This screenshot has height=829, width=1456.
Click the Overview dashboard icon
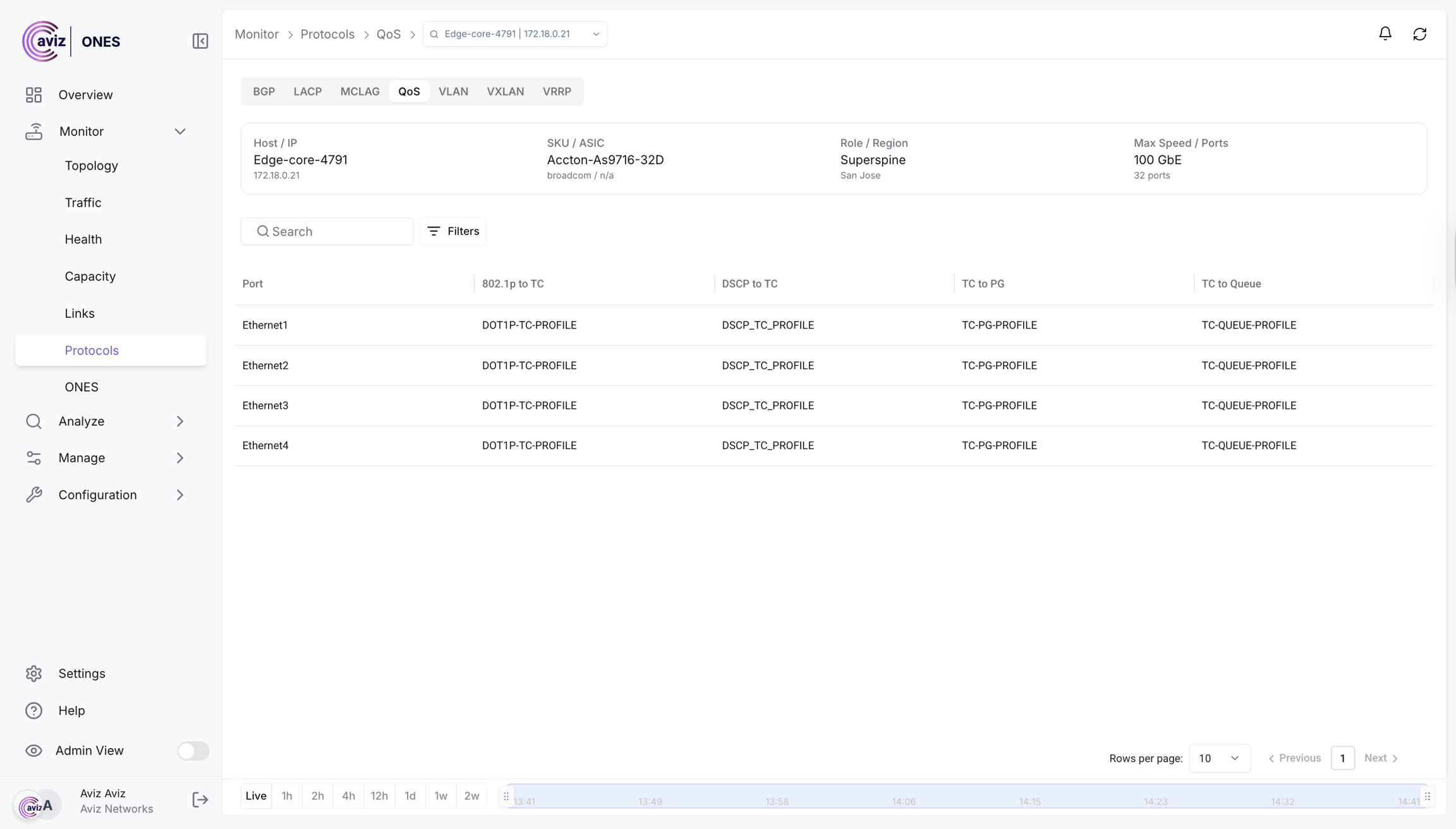coord(33,95)
